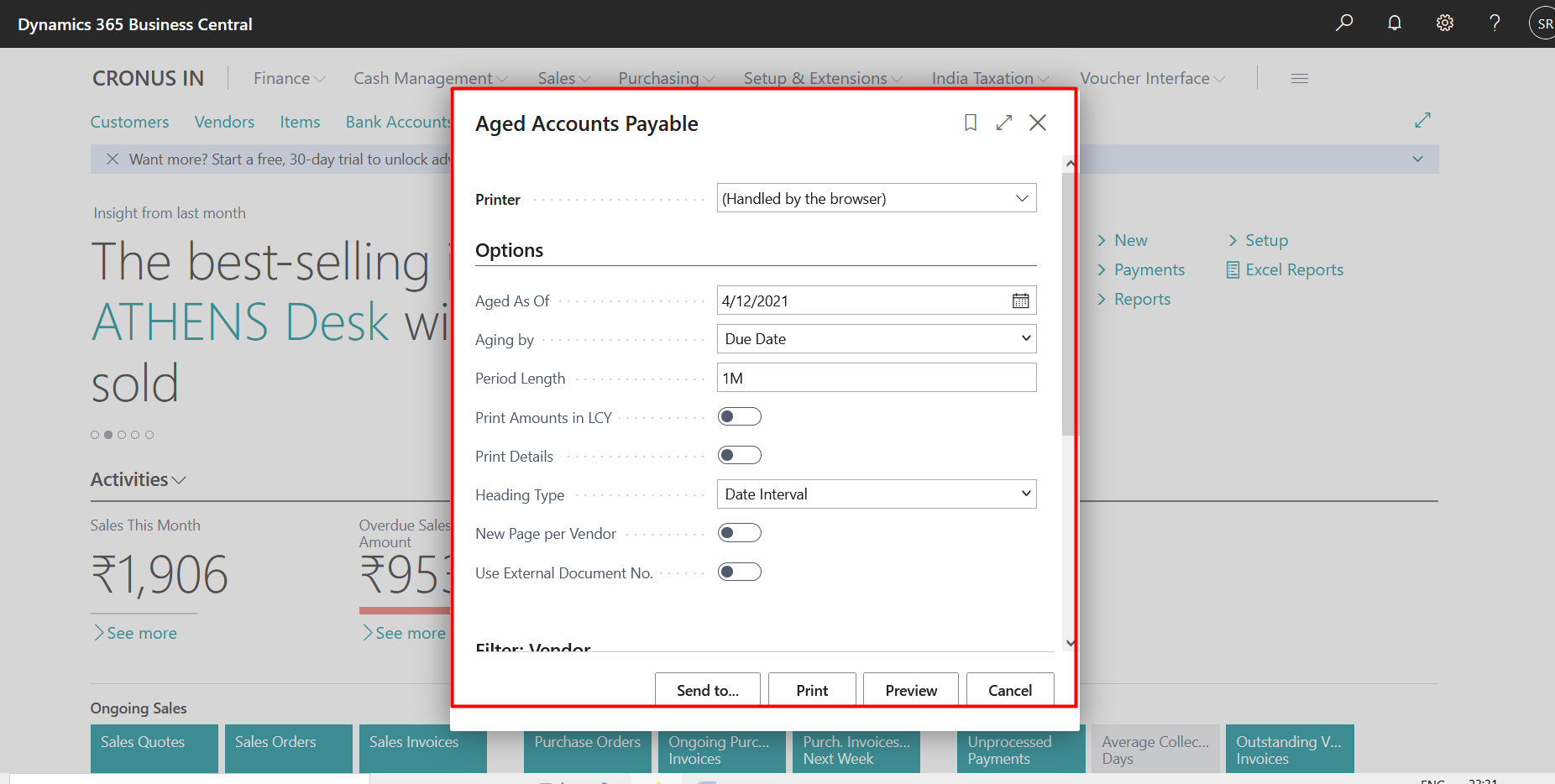The height and width of the screenshot is (784, 1555).
Task: Click the Preview button
Action: [x=910, y=689]
